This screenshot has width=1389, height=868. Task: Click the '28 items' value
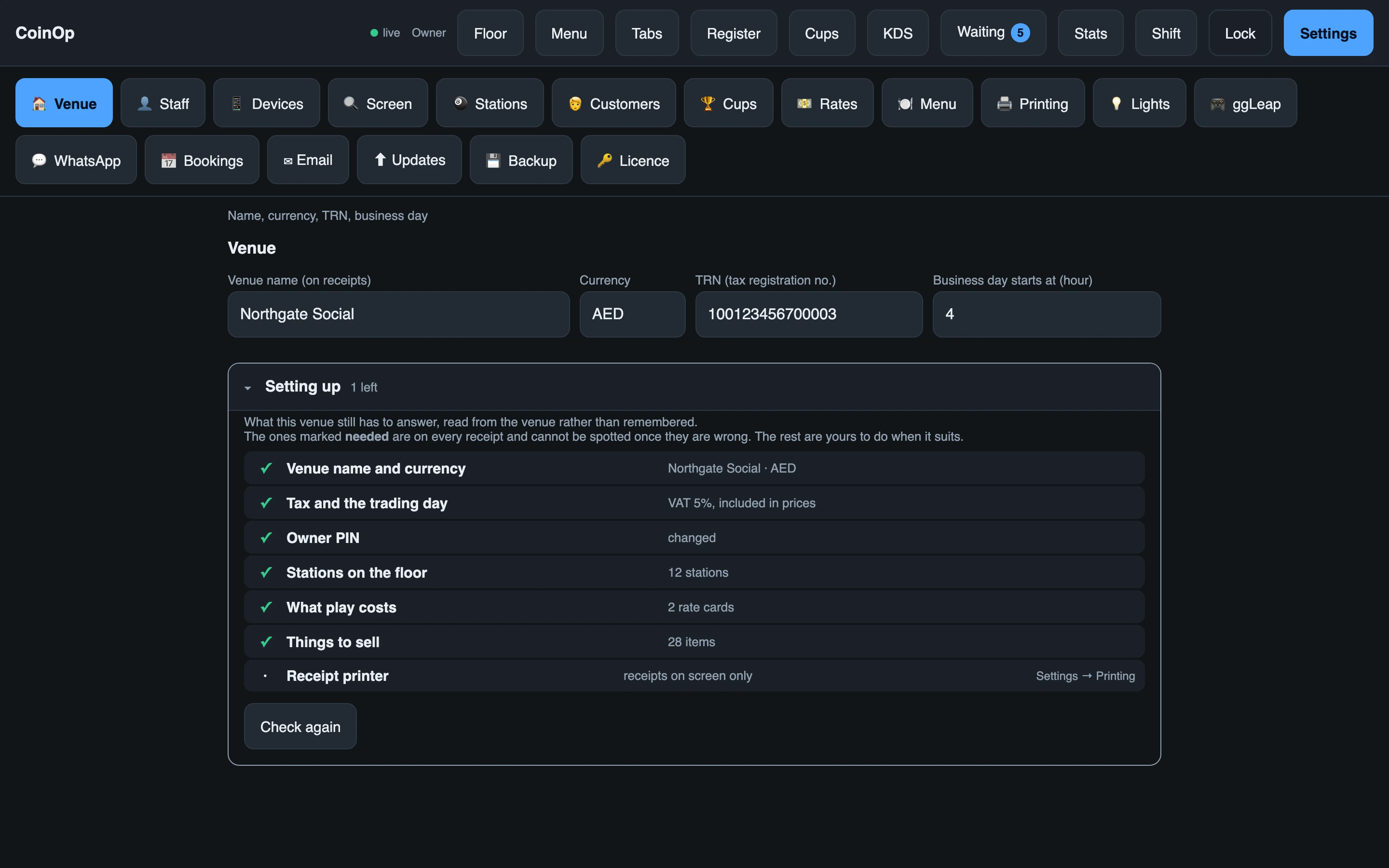coord(691,642)
